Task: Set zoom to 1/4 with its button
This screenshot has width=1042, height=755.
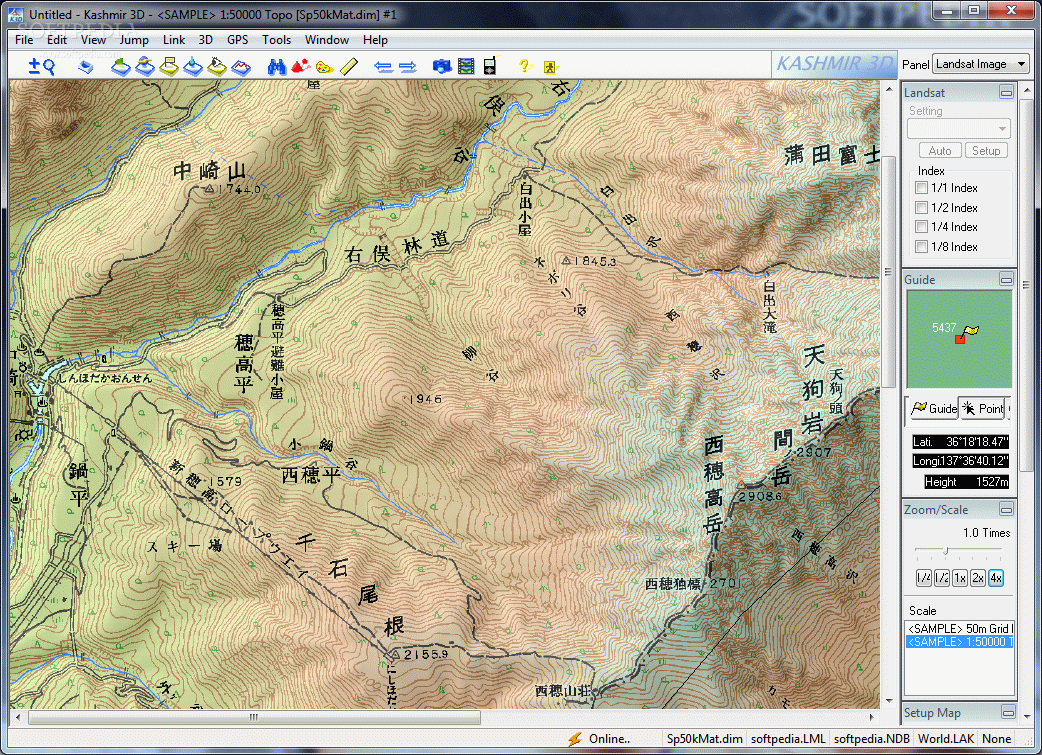Action: coord(924,578)
